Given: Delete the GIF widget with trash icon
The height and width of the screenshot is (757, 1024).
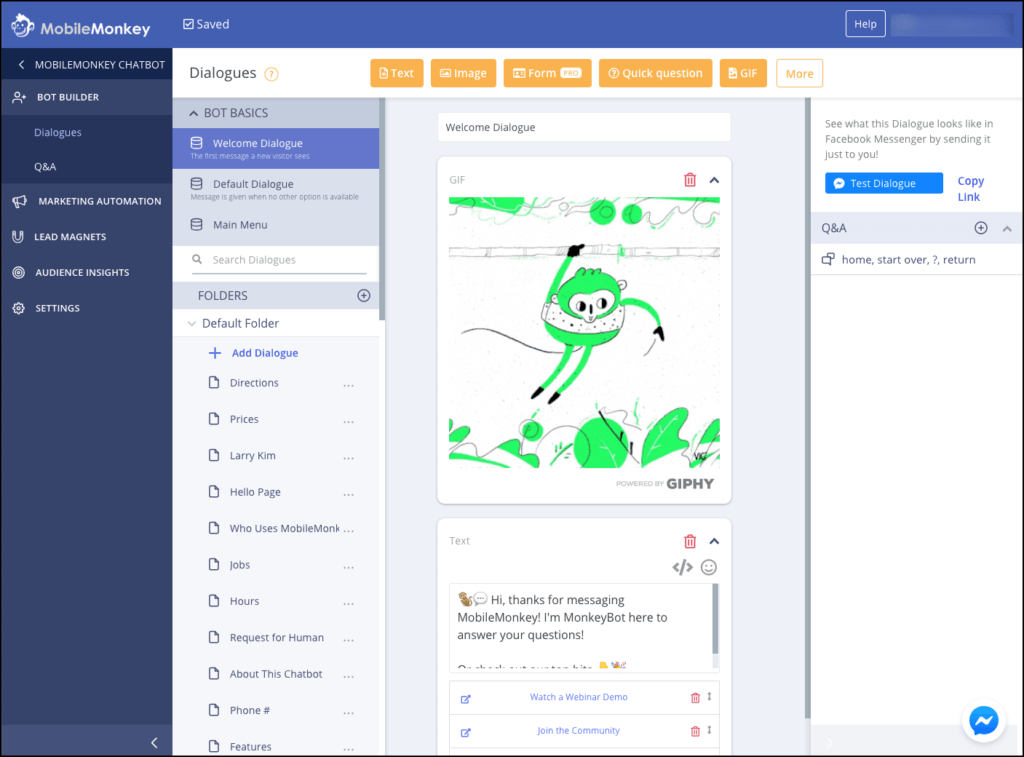Looking at the screenshot, I should (x=689, y=180).
